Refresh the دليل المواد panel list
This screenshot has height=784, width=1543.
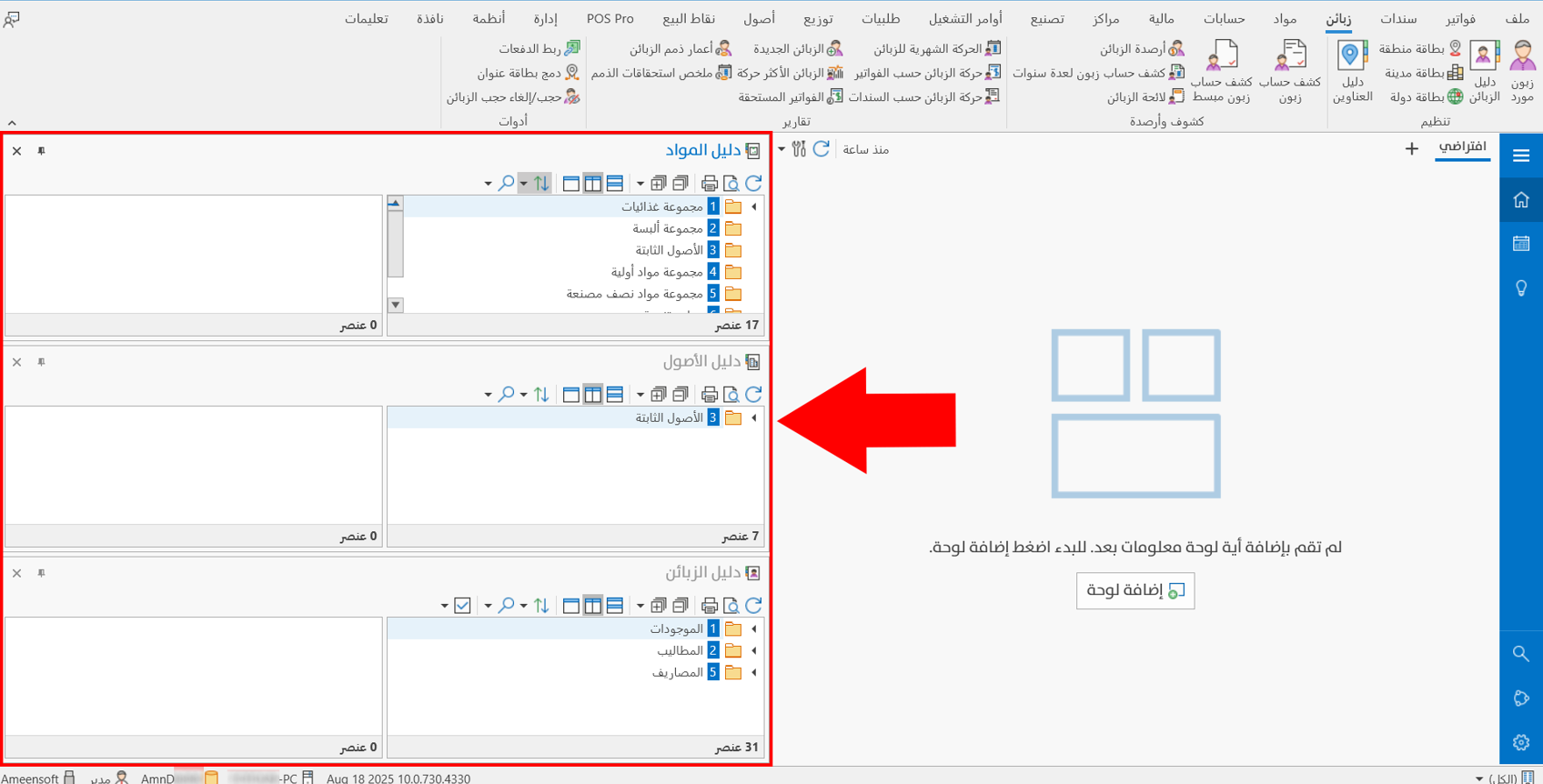753,184
